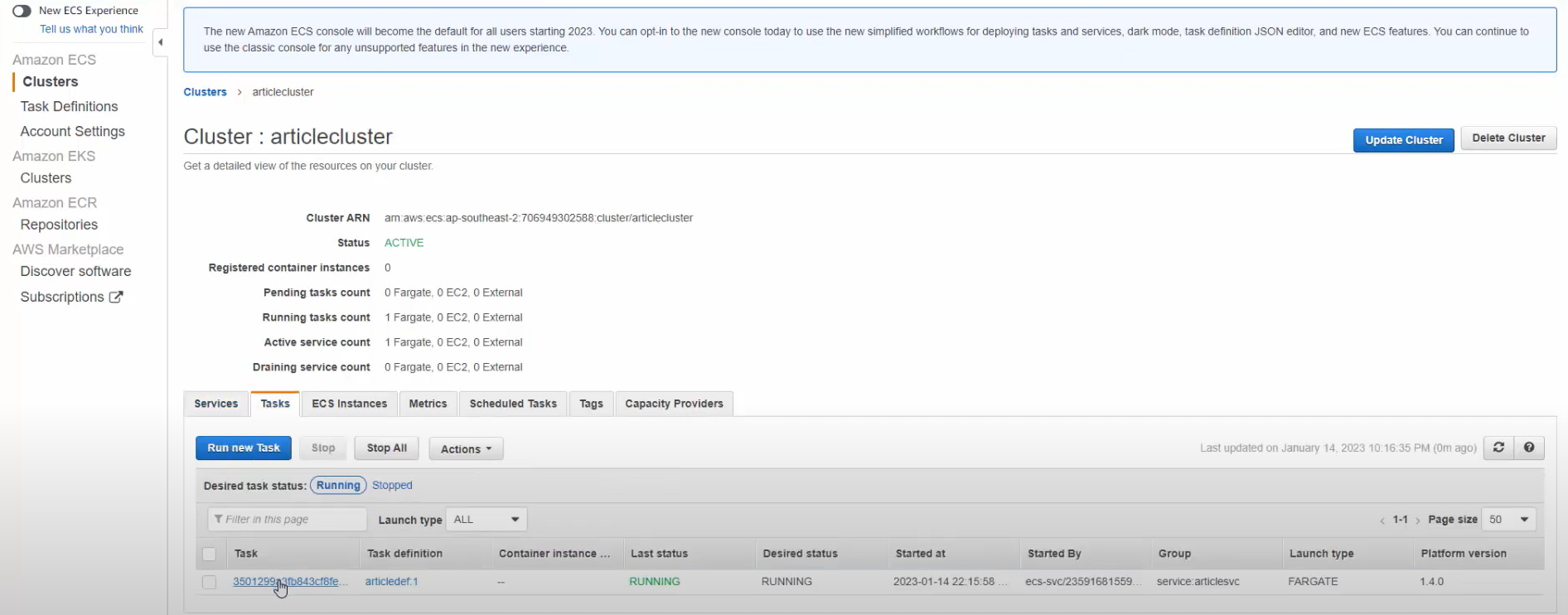Click the ecs-svc/23591681559 started by cell
This screenshot has width=1568, height=615.
pos(1083,582)
